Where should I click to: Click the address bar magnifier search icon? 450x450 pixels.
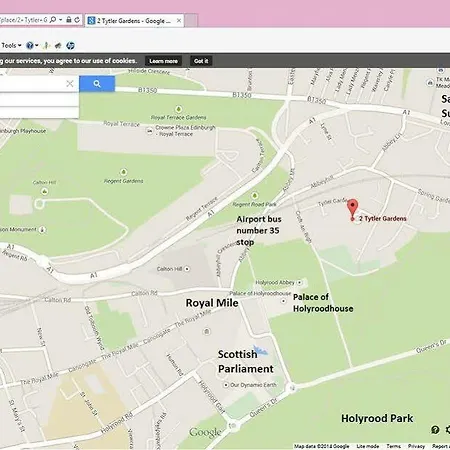(x=53, y=20)
